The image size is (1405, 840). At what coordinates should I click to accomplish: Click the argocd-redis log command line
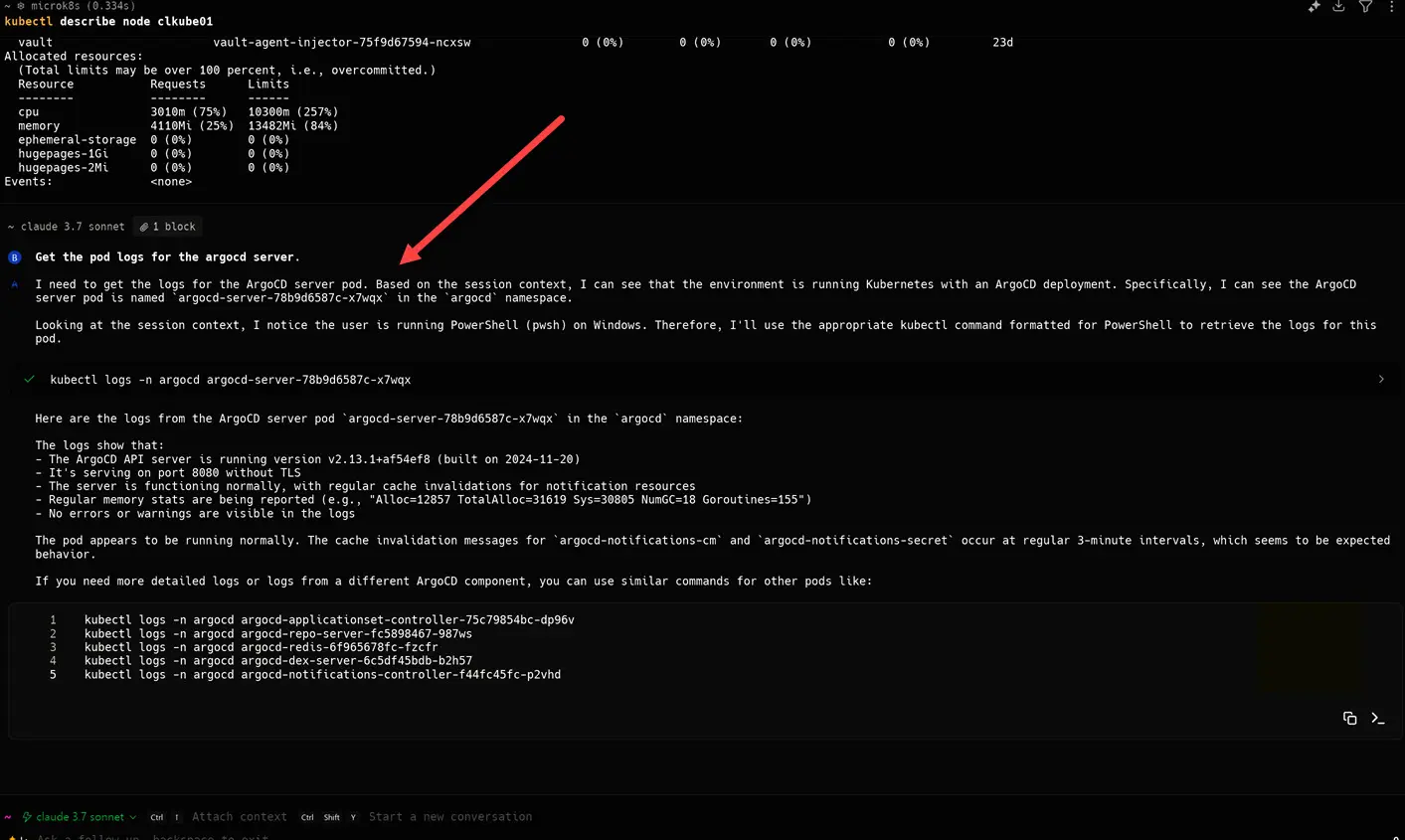tap(262, 647)
